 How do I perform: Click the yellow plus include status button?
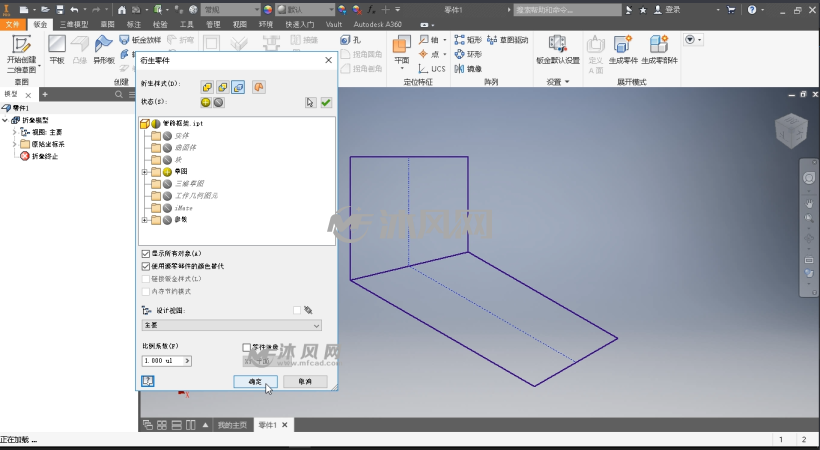pyautogui.click(x=206, y=103)
